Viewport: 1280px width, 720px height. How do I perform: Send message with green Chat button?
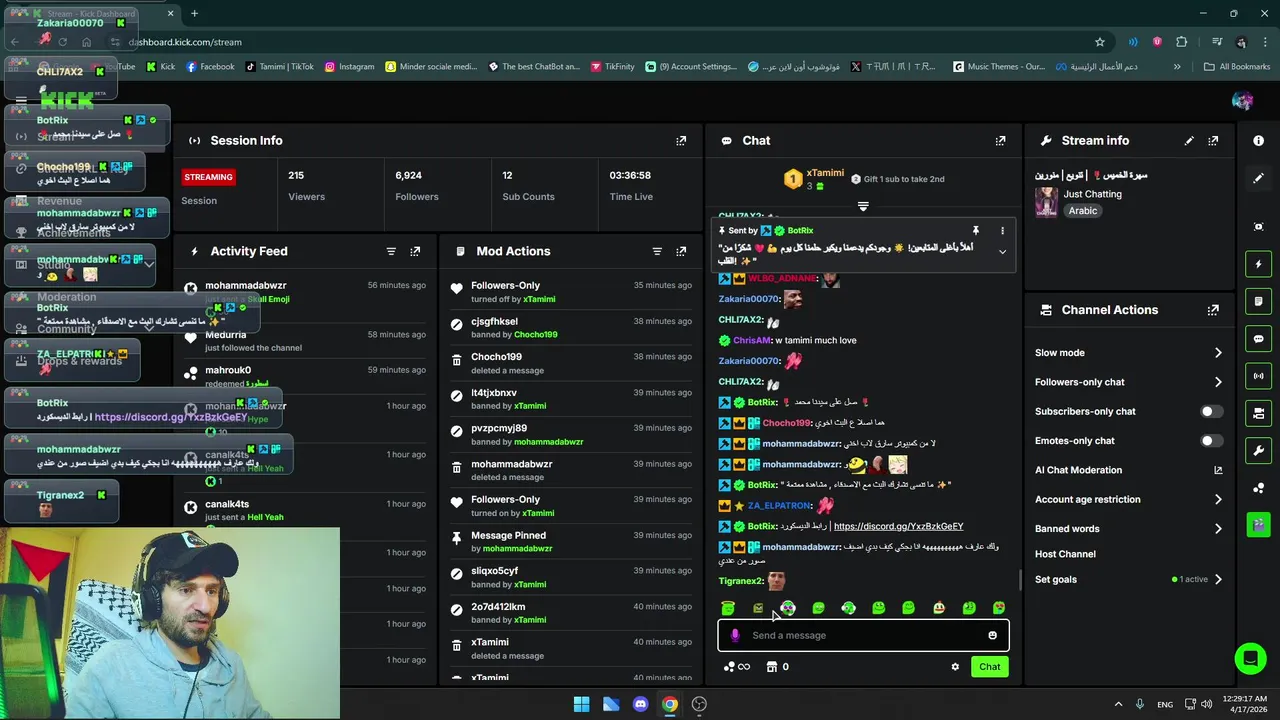989,667
